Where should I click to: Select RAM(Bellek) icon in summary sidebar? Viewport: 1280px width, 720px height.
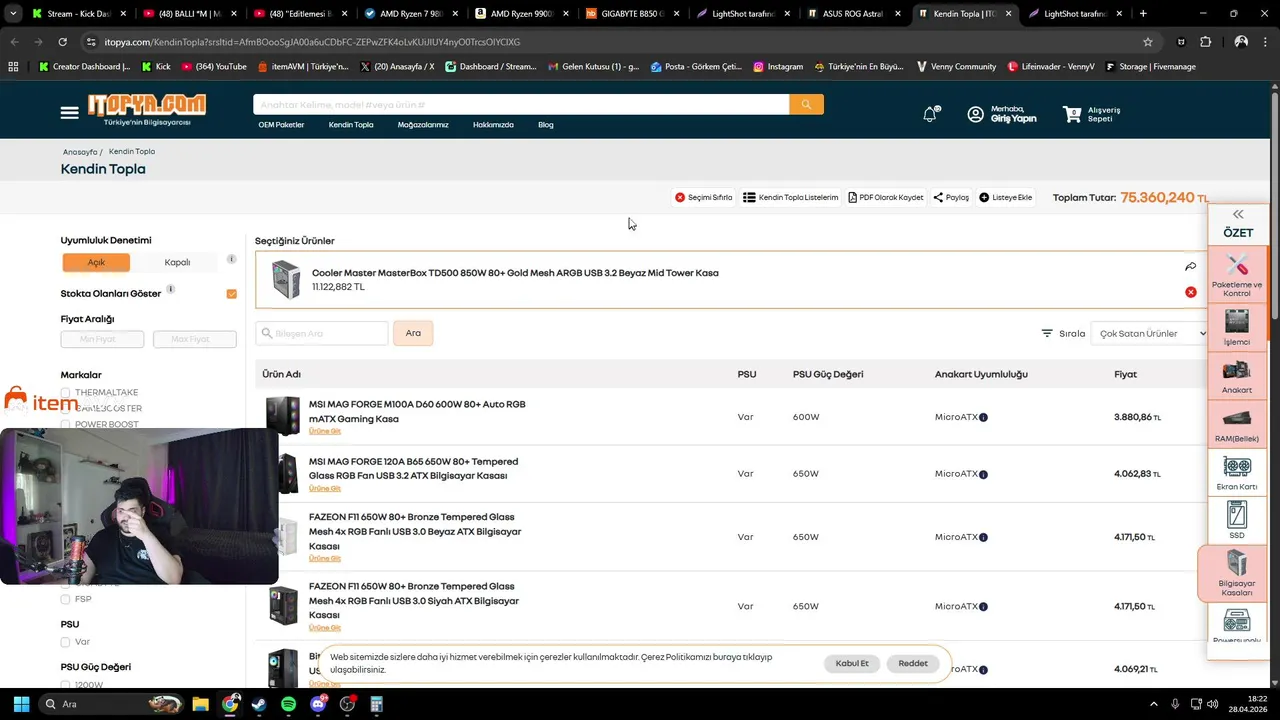point(1237,424)
